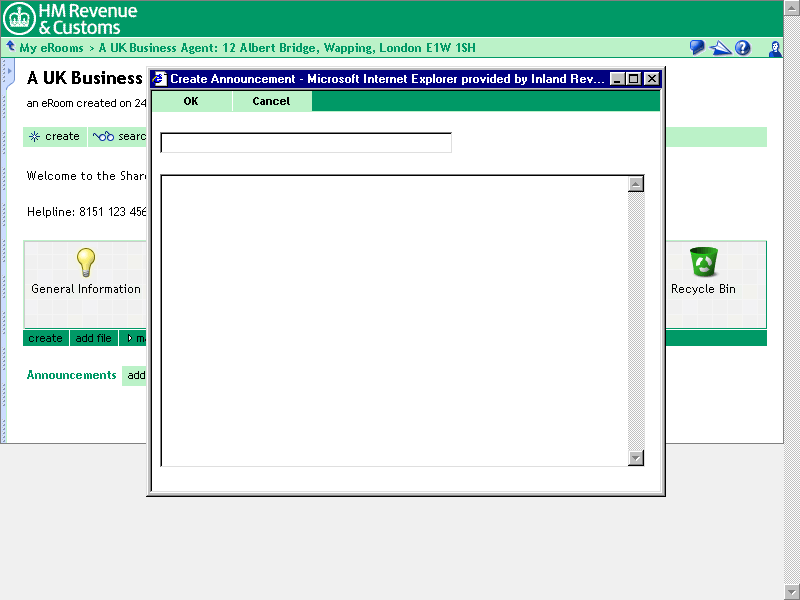This screenshot has height=600, width=800.
Task: Click the HM Revenue & Customs crown logo
Action: click(20, 18)
